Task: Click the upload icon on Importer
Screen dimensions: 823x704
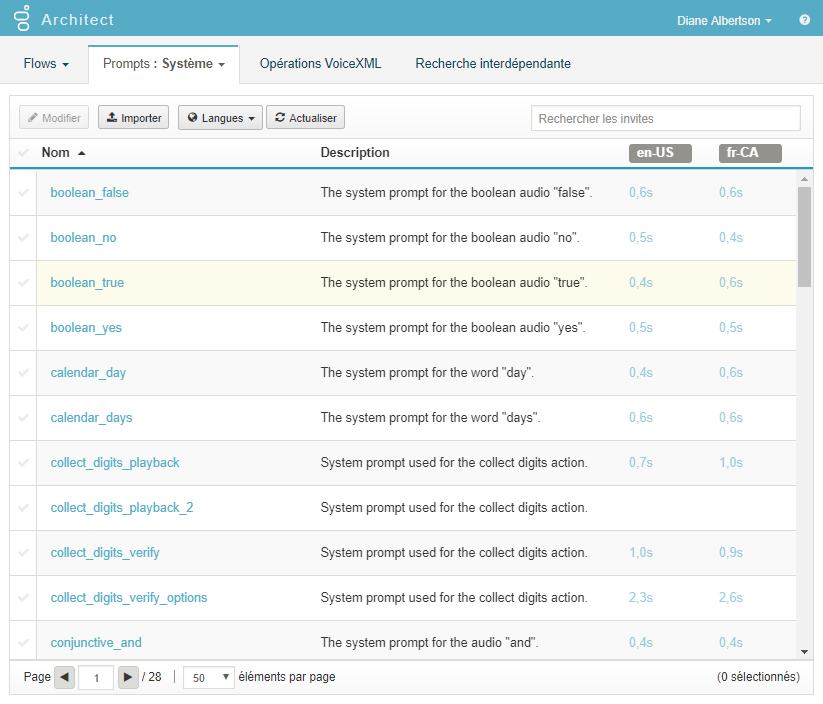Action: pos(113,117)
